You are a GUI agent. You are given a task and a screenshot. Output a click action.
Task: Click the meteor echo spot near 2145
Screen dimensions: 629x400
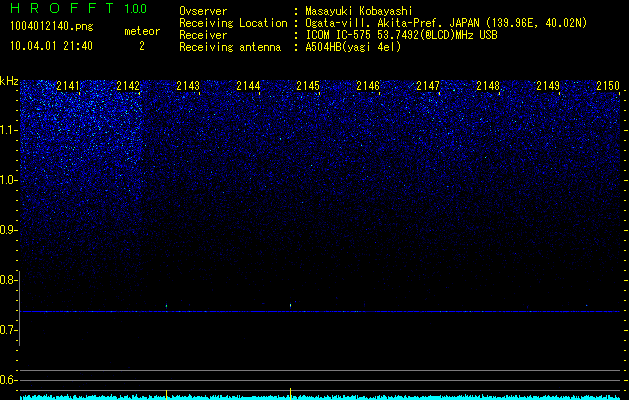(x=290, y=305)
